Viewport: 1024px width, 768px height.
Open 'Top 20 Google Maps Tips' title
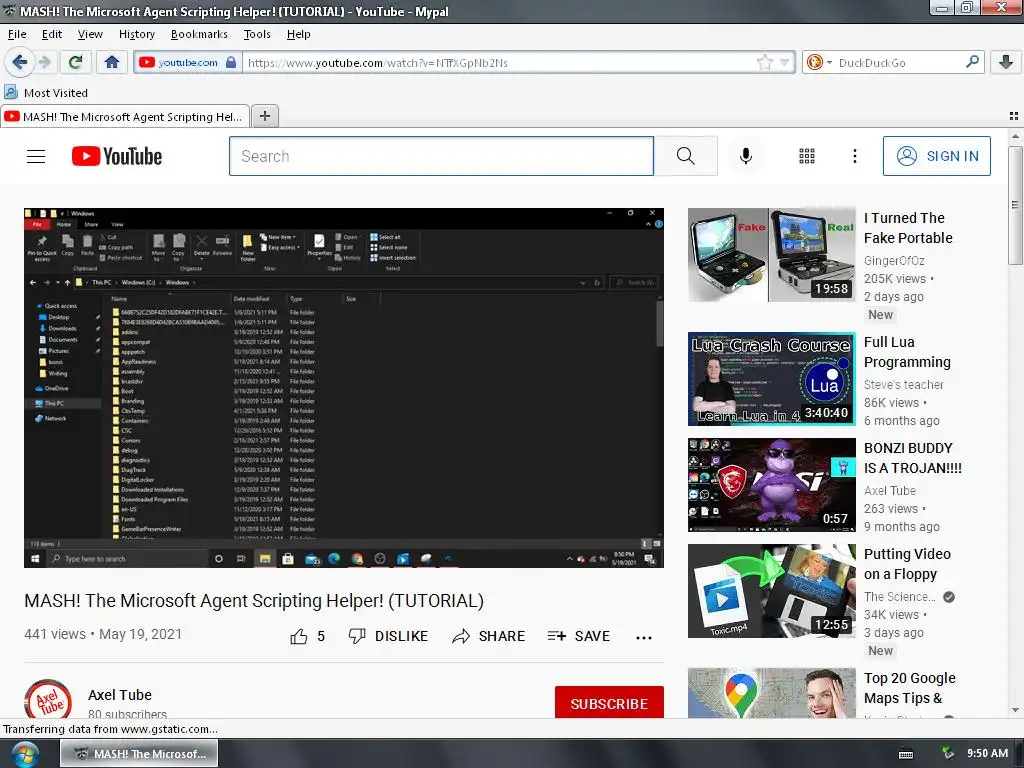[909, 688]
